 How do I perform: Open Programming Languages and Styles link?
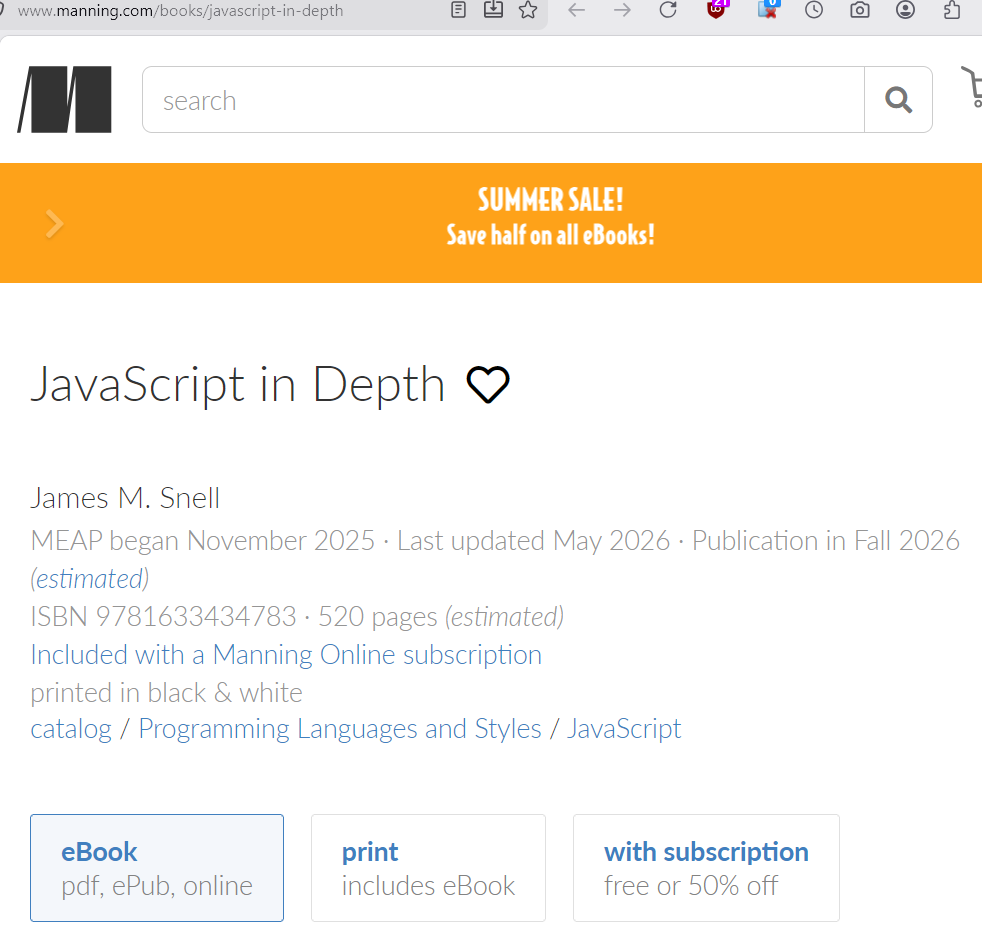(340, 729)
